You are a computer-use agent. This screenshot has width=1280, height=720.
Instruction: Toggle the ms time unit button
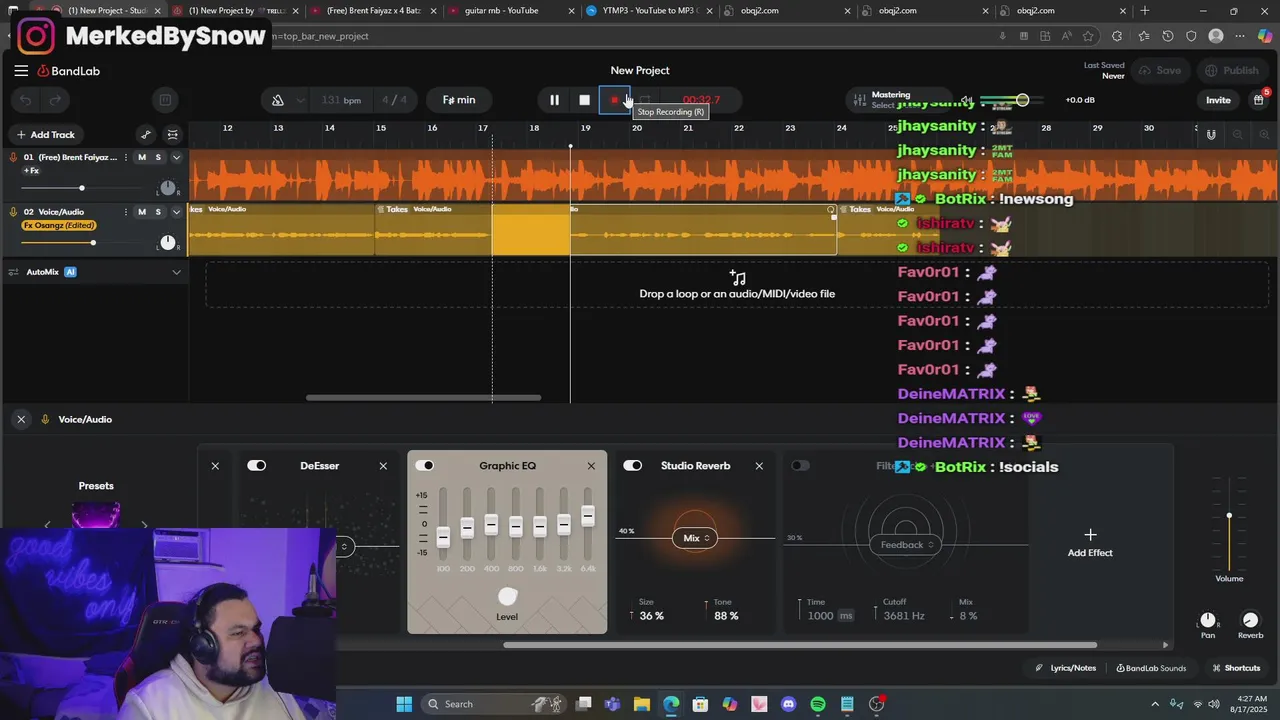846,616
